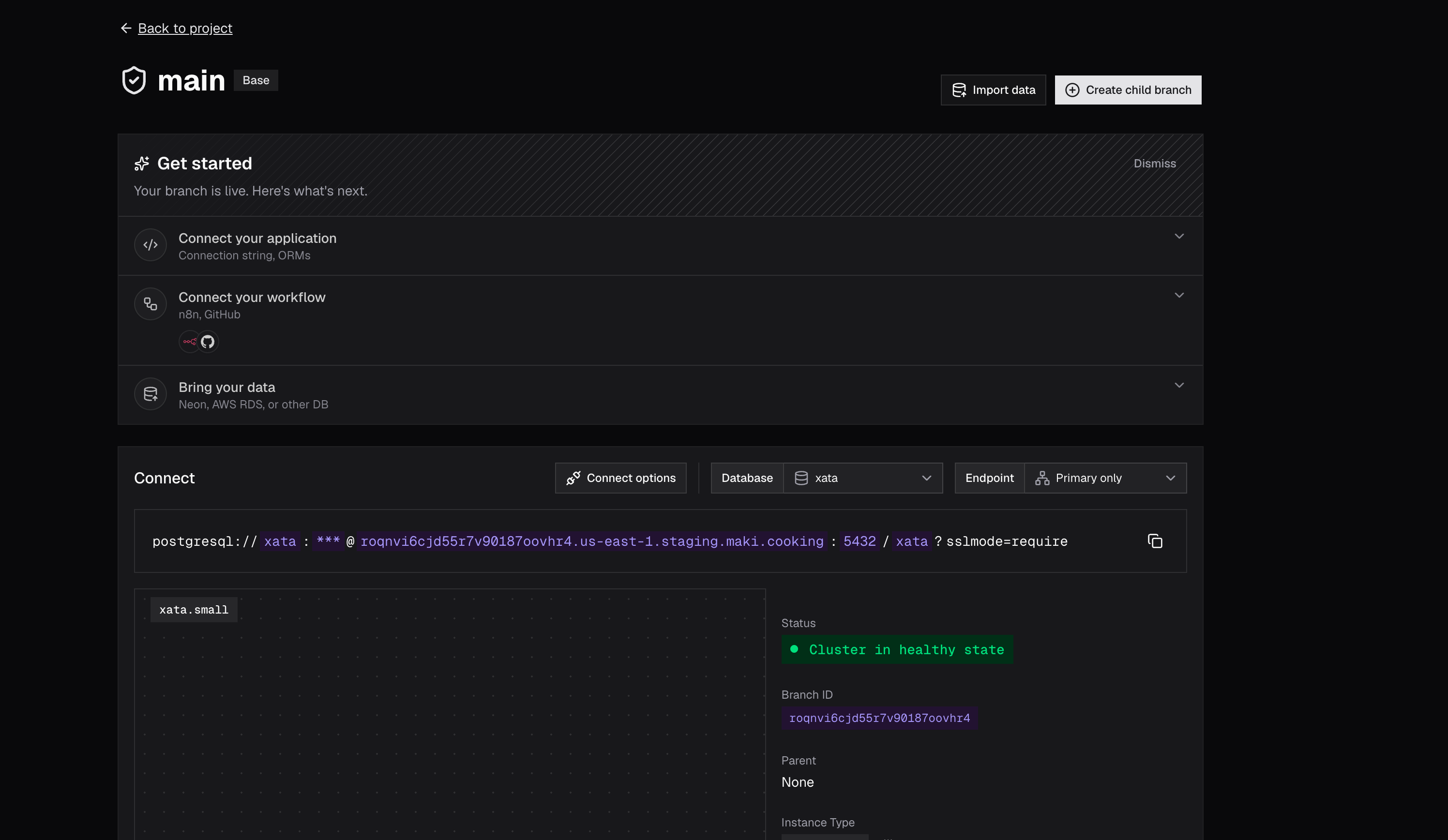Click the Import data button

[993, 90]
